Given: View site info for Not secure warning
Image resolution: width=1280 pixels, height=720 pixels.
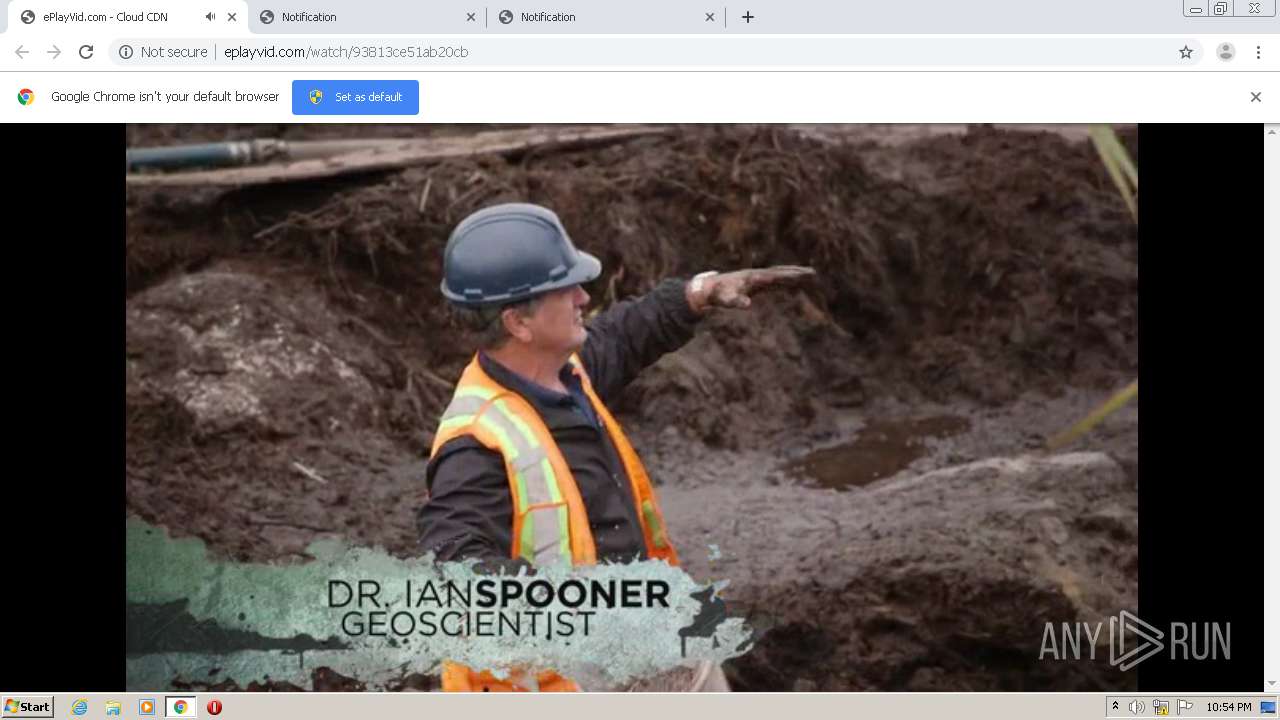Looking at the screenshot, I should click(163, 52).
